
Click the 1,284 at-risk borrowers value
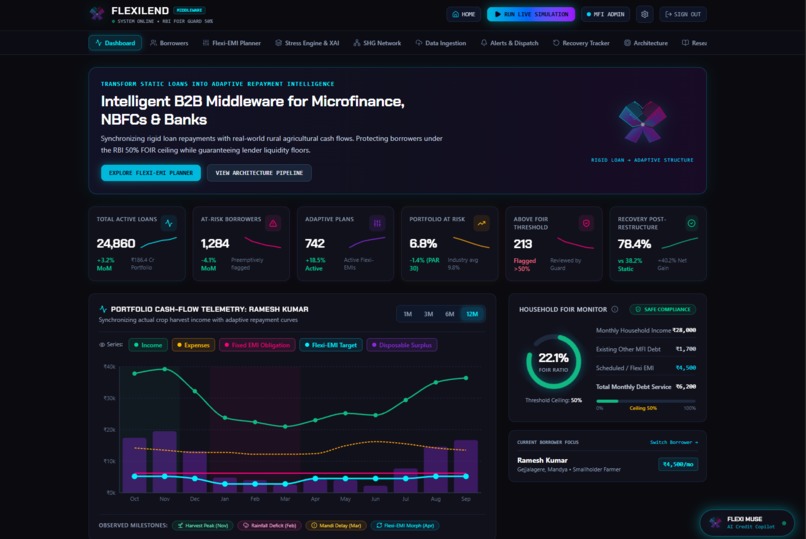[x=215, y=244]
